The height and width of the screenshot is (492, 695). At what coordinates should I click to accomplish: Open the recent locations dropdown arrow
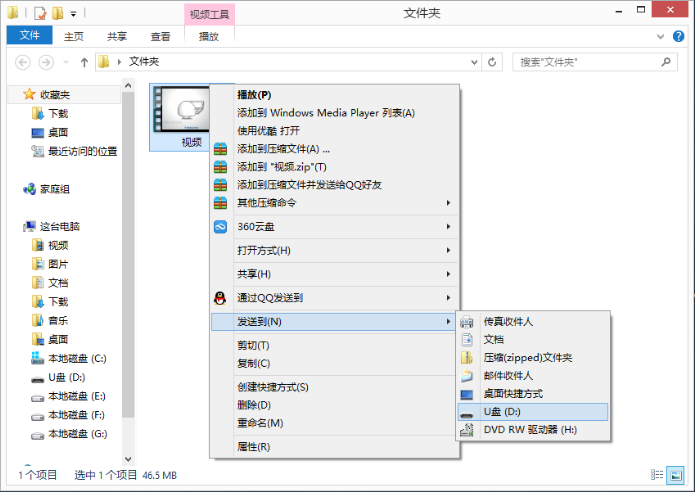pyautogui.click(x=66, y=62)
